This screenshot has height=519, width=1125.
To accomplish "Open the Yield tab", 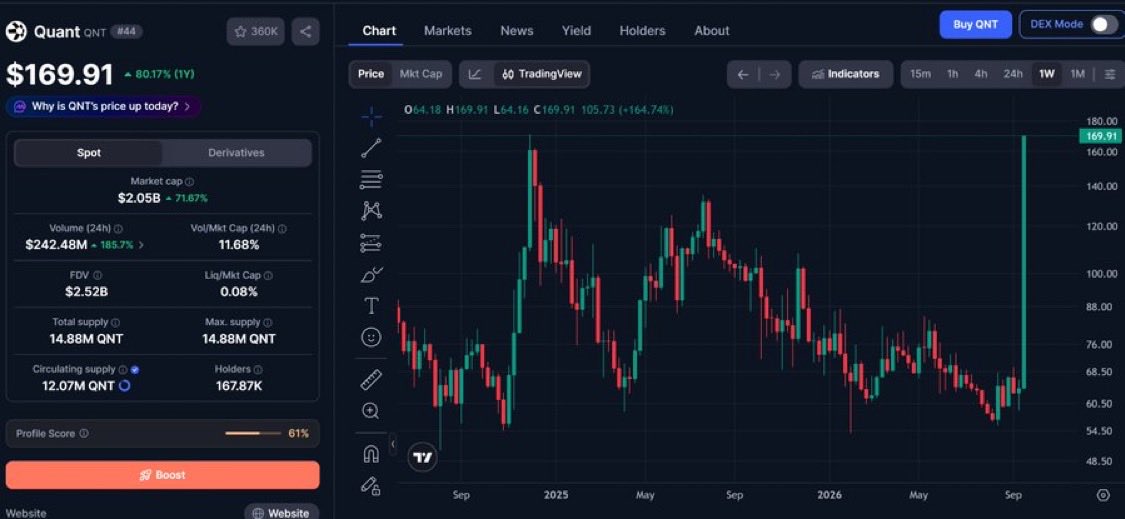I will click(x=576, y=31).
